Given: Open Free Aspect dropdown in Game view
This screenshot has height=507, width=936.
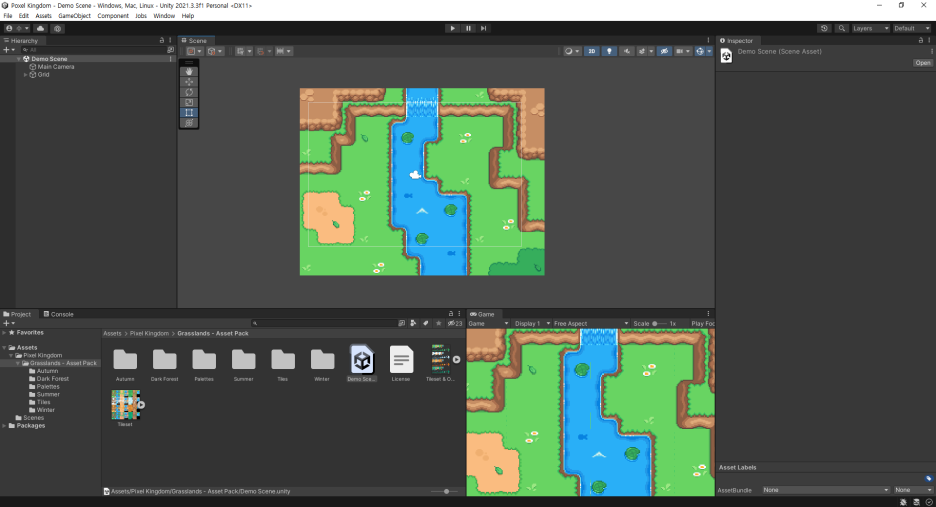Looking at the screenshot, I should pyautogui.click(x=590, y=324).
